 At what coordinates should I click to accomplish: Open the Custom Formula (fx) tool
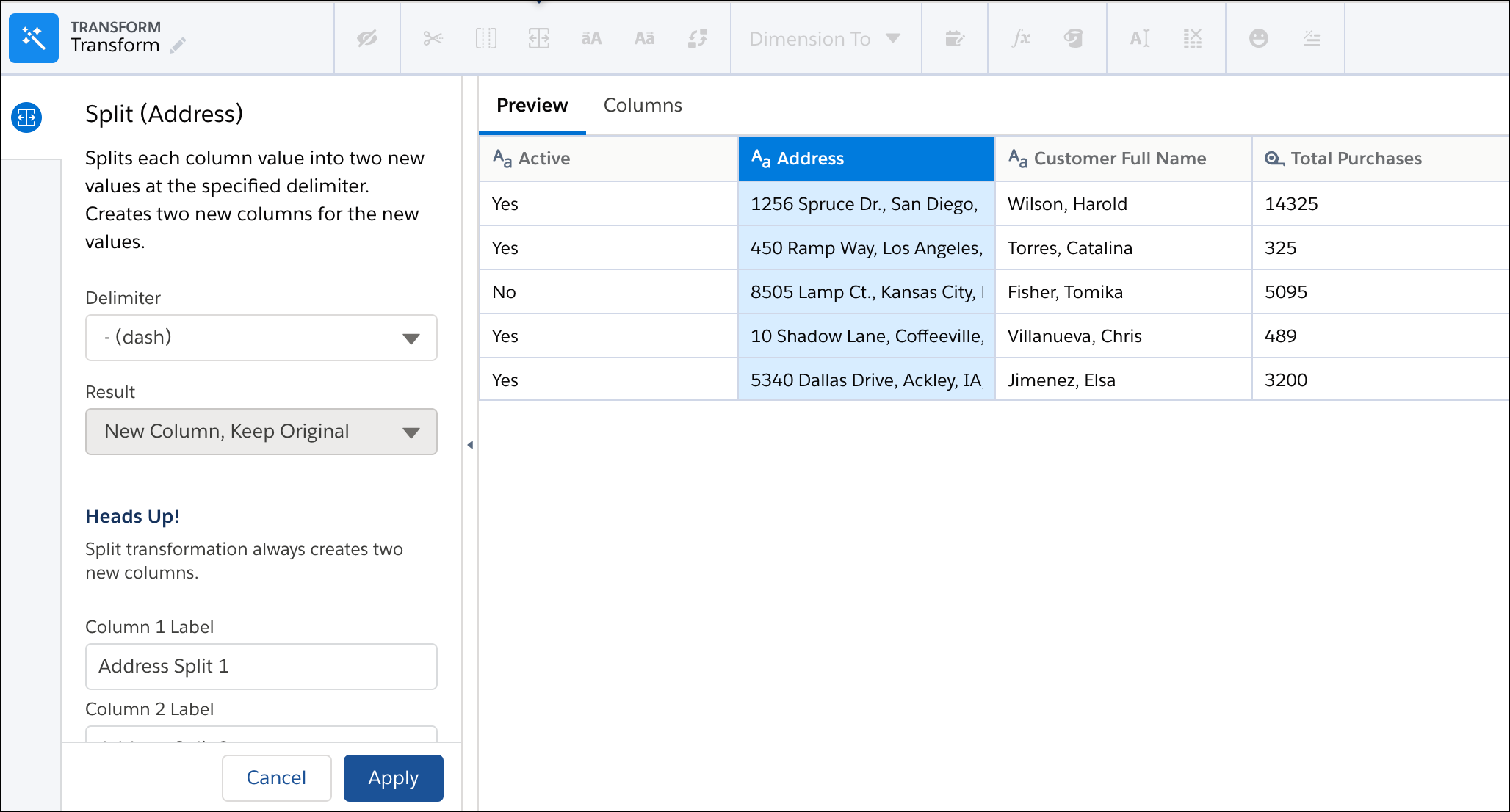1022,38
